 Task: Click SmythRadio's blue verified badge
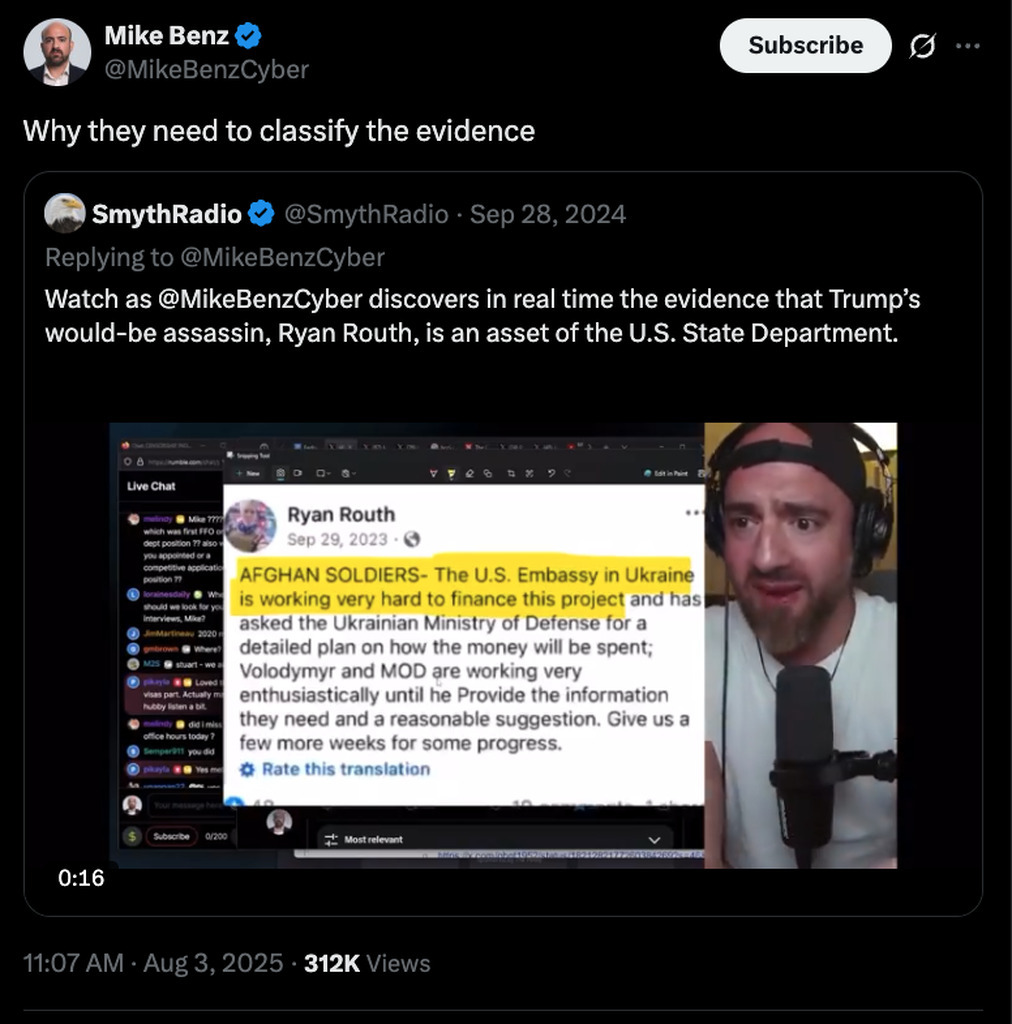(x=262, y=214)
